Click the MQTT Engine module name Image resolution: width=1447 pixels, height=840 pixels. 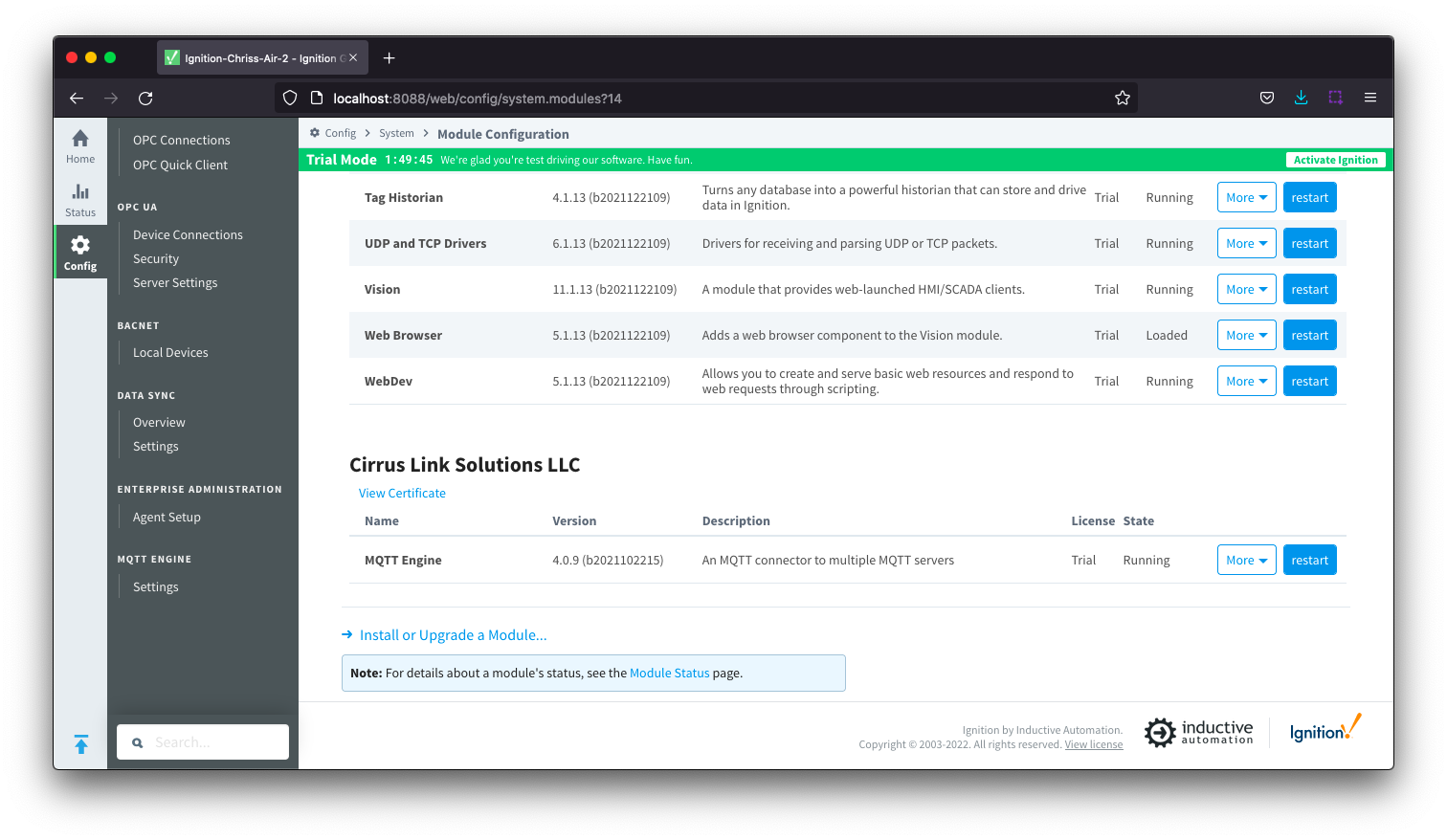coord(403,560)
